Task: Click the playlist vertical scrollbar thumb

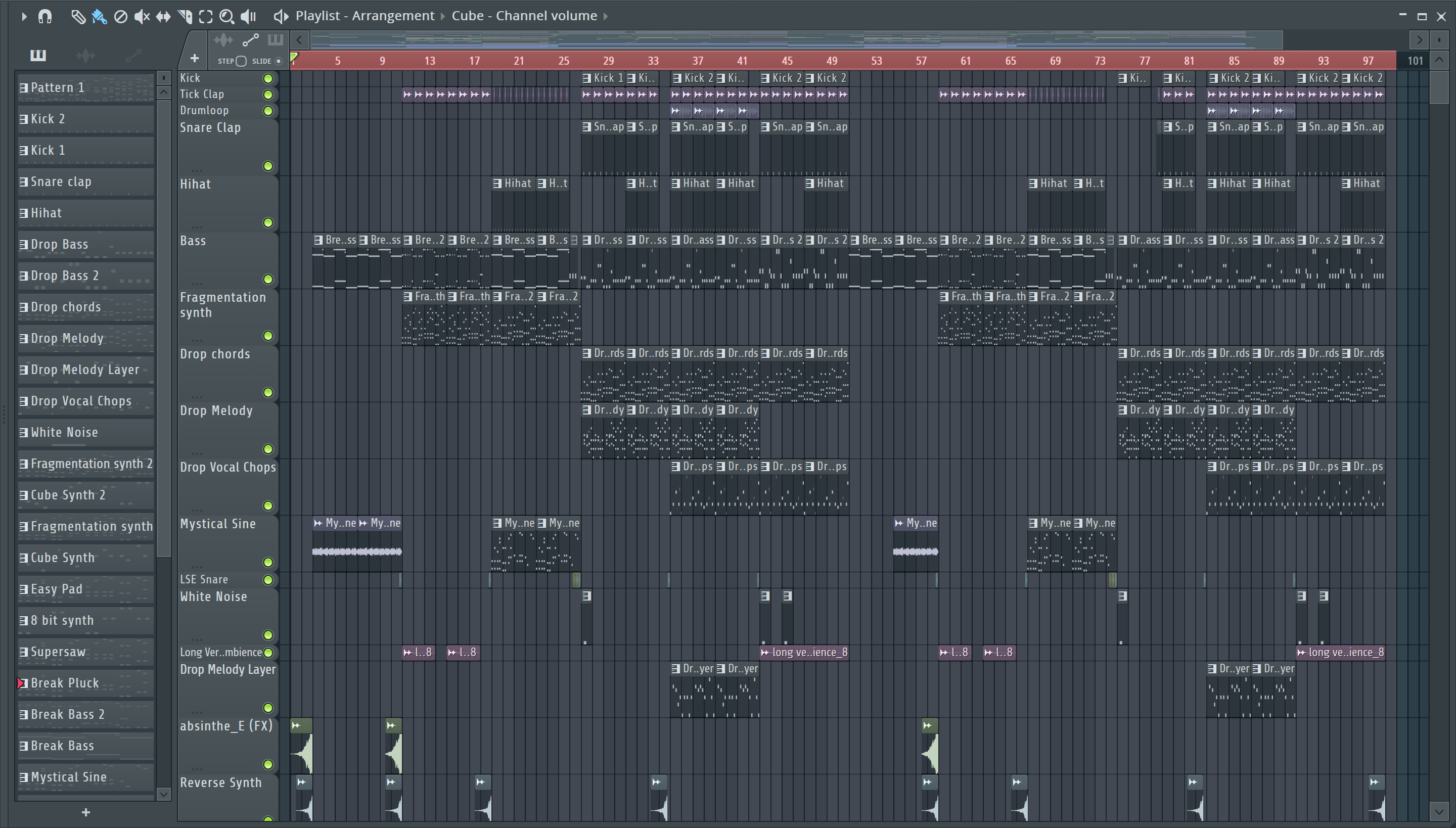Action: [x=1439, y=87]
